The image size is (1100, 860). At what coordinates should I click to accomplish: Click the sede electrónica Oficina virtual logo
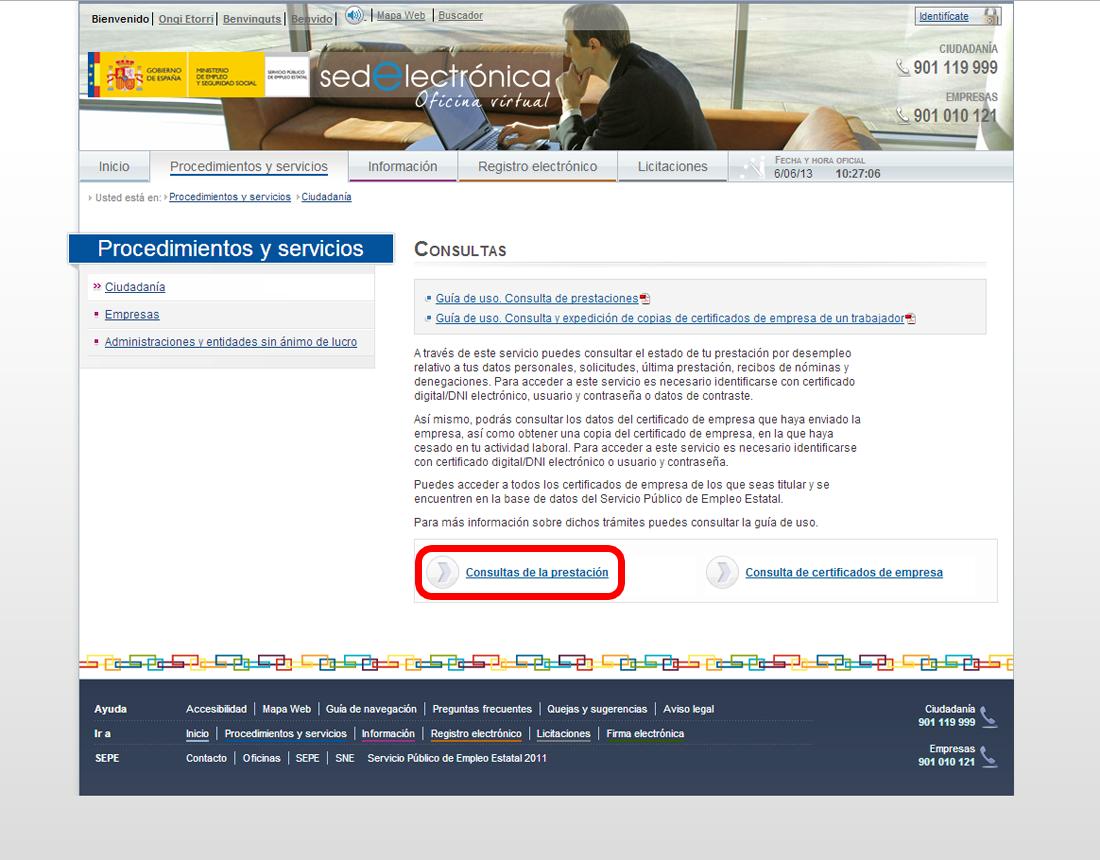coord(436,84)
